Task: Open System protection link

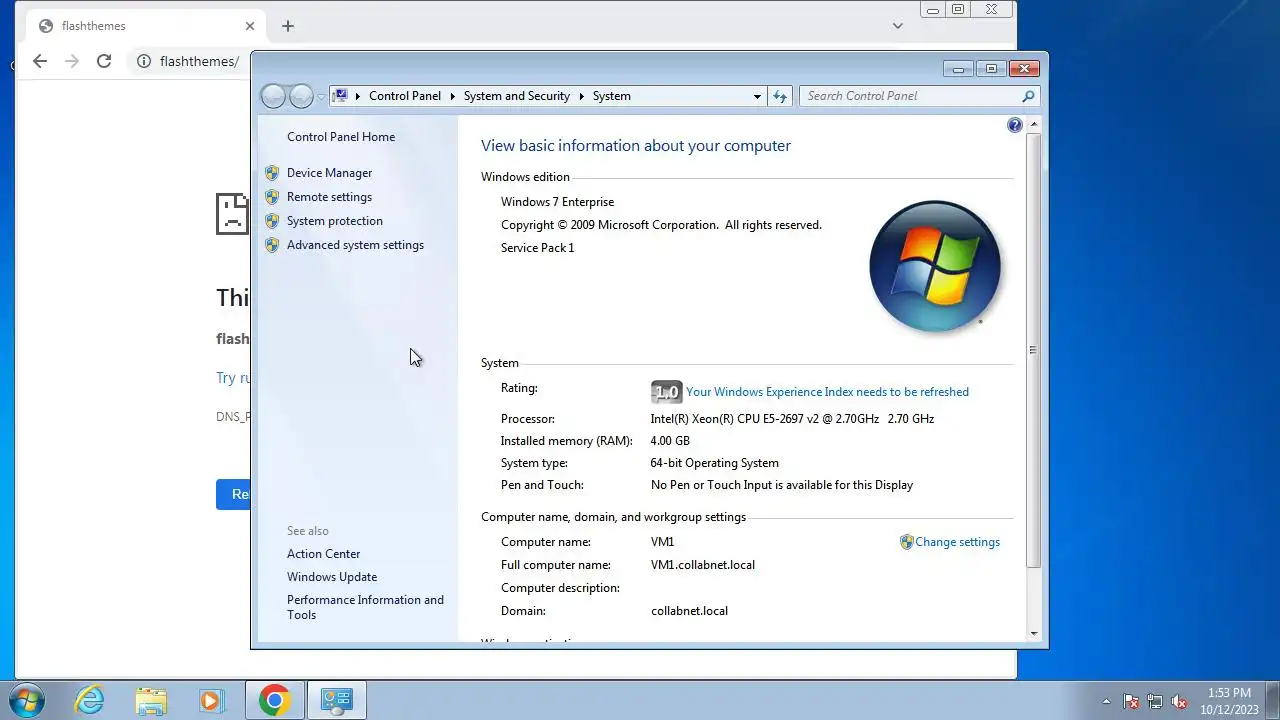Action: [x=334, y=221]
